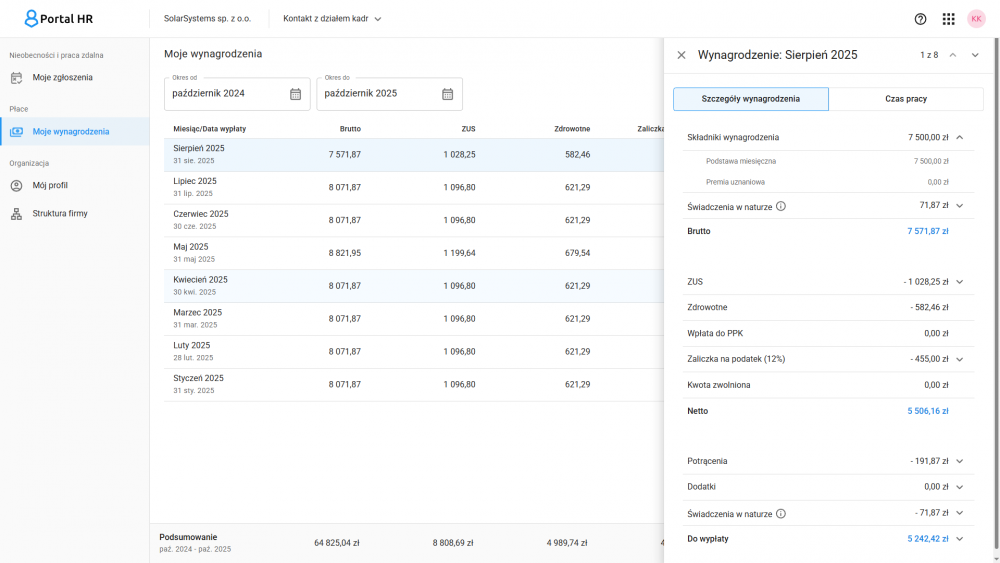Select the Lipiec 2025 salary row

(400, 187)
